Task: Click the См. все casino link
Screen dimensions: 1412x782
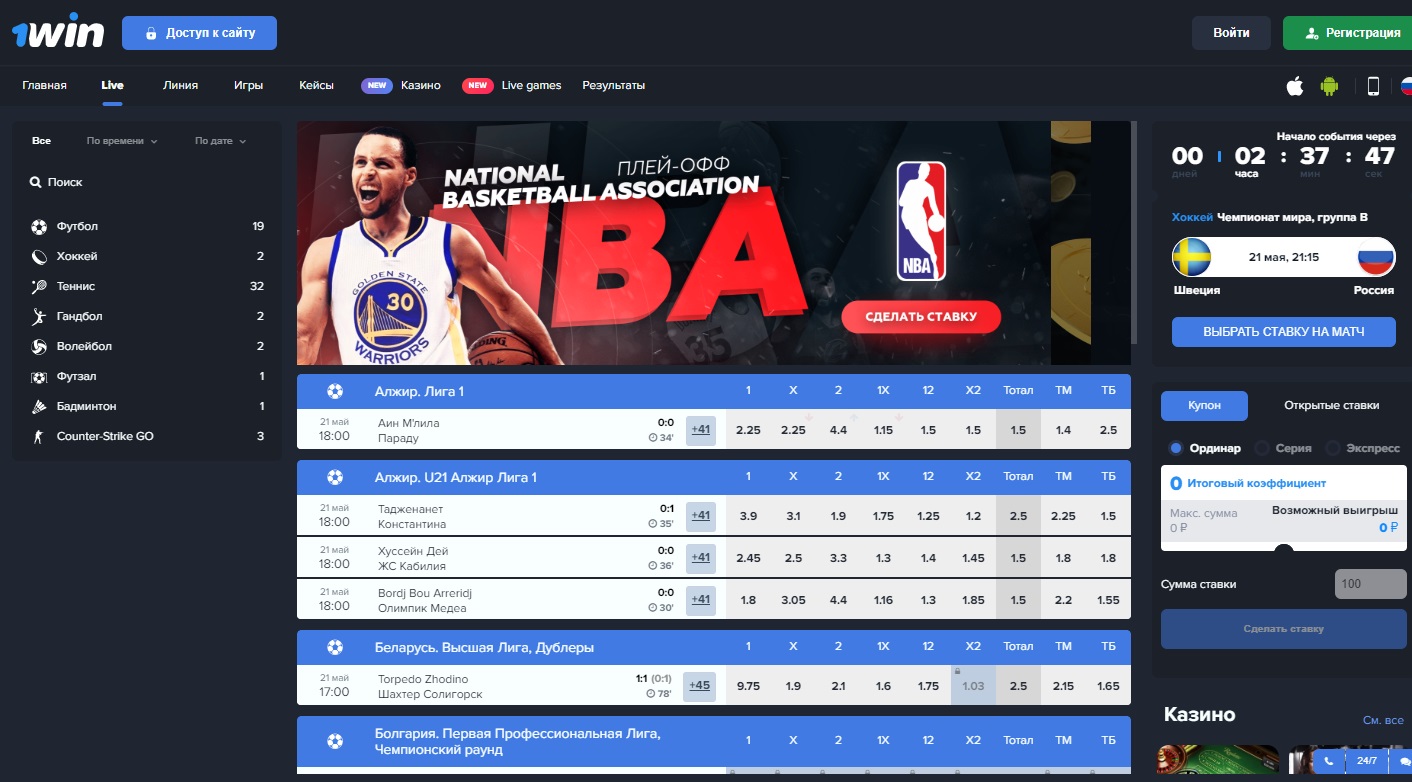Action: tap(1383, 720)
